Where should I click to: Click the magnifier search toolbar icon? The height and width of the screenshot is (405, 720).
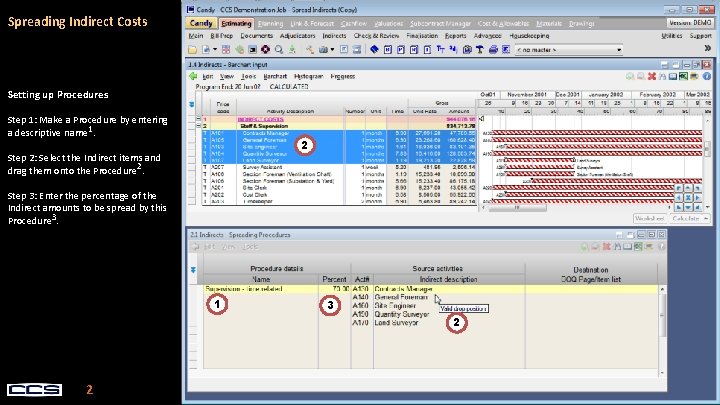(x=279, y=50)
